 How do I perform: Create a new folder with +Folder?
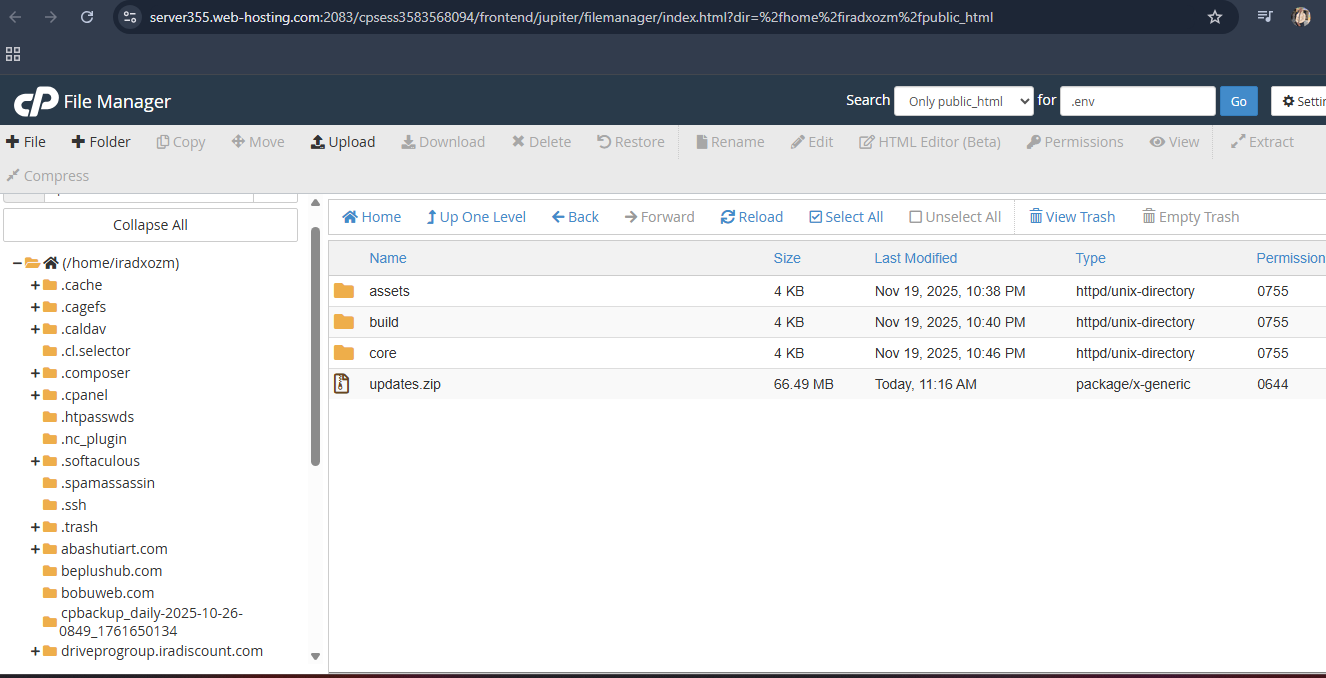(101, 142)
